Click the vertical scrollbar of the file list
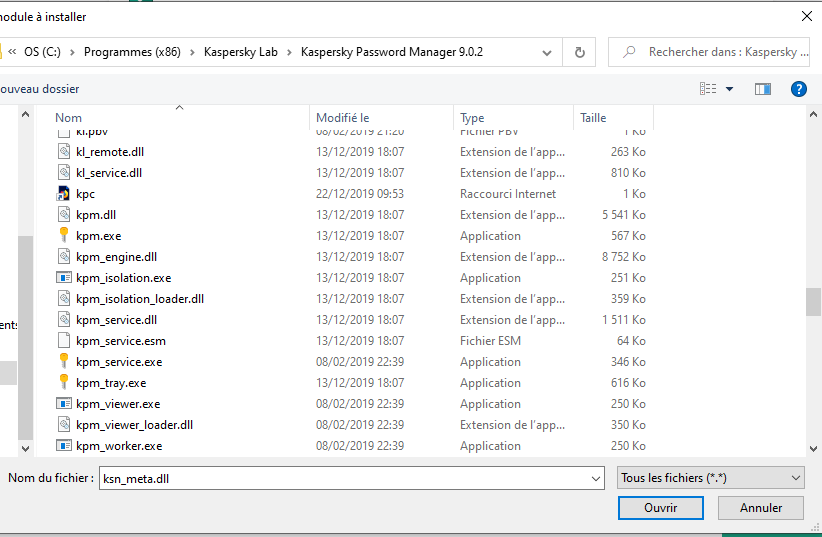This screenshot has width=822, height=537. (813, 300)
